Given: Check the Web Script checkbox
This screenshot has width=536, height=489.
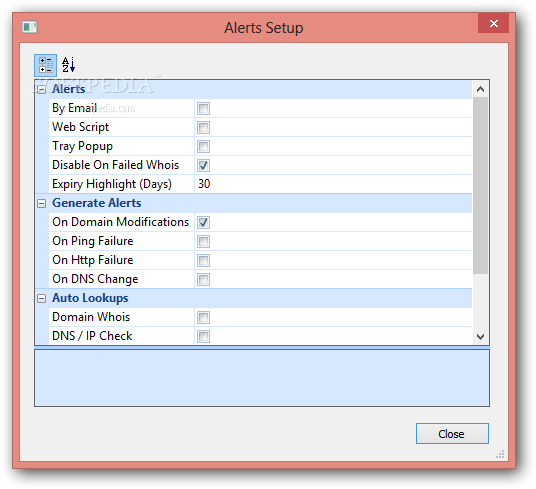Looking at the screenshot, I should (203, 127).
